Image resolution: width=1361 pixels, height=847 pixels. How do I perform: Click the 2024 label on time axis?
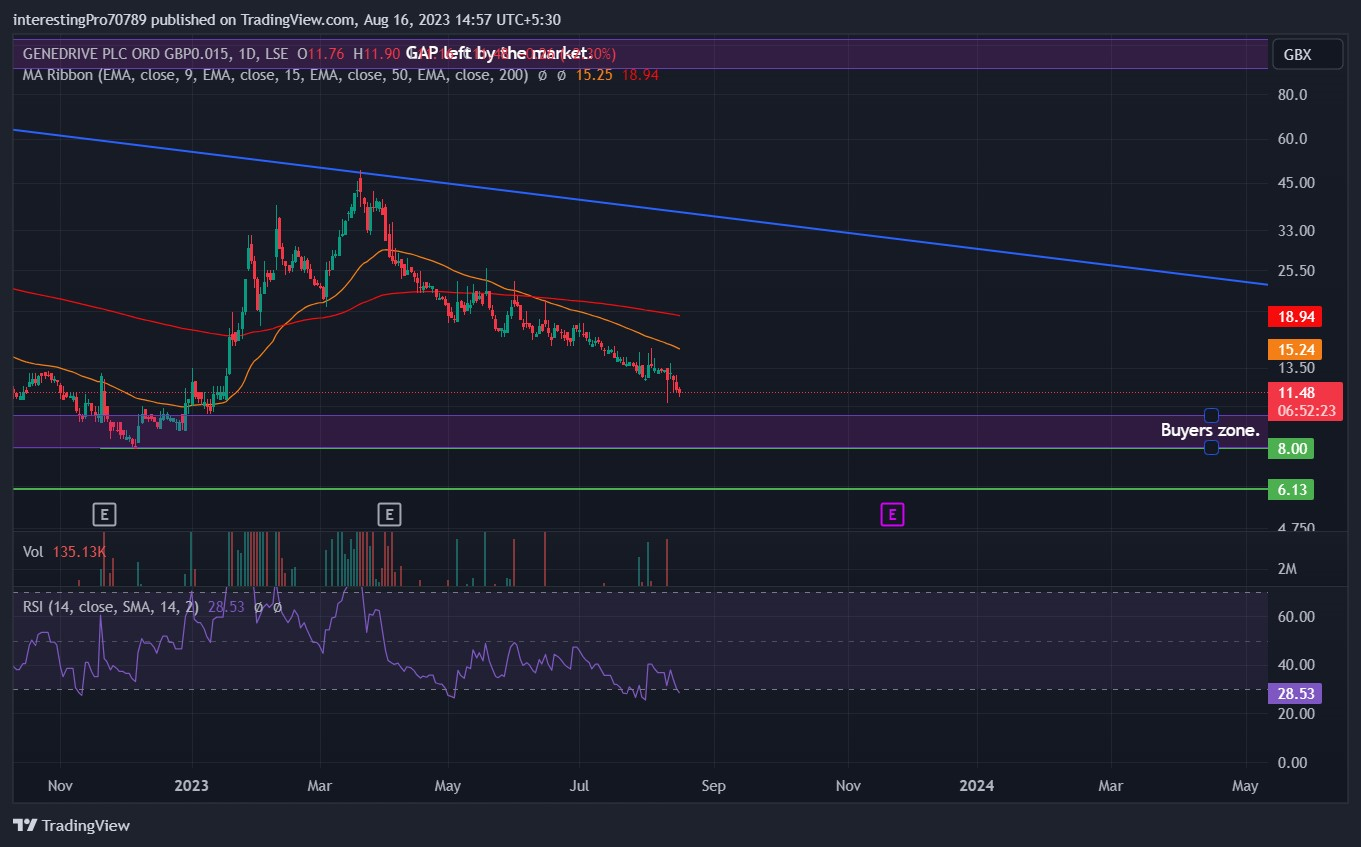tap(977, 786)
